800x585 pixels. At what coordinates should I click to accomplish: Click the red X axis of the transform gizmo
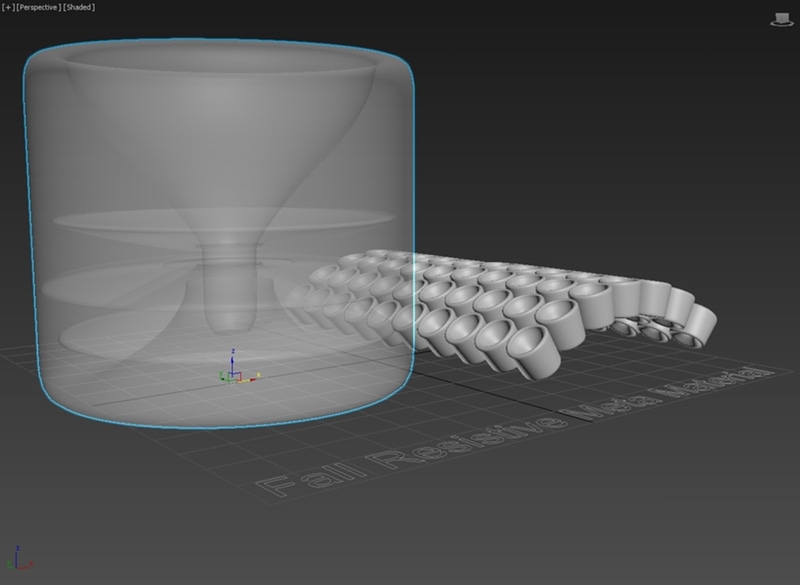click(249, 378)
